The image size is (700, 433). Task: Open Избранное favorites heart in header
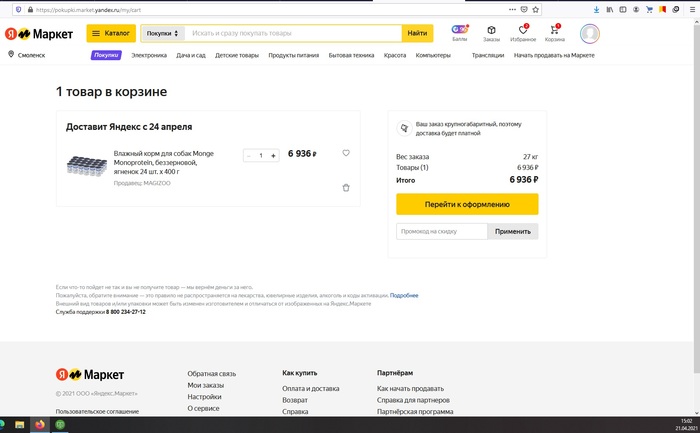(x=523, y=33)
